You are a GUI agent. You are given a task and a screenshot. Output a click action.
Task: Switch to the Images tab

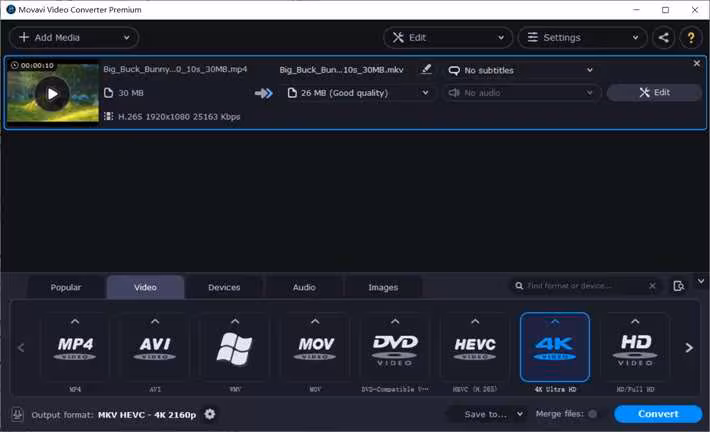pyautogui.click(x=383, y=287)
